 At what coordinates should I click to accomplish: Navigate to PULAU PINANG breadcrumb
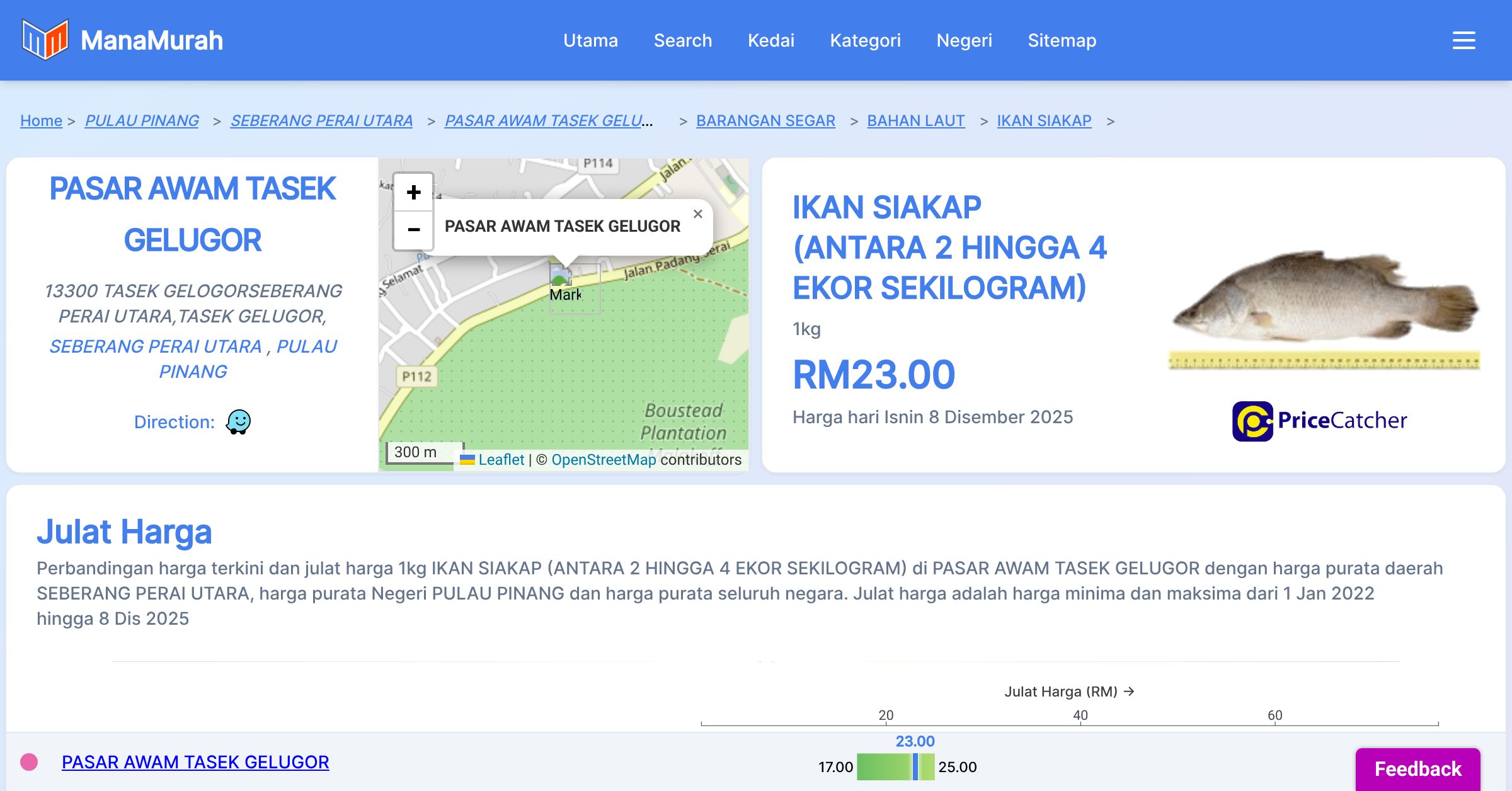(142, 120)
